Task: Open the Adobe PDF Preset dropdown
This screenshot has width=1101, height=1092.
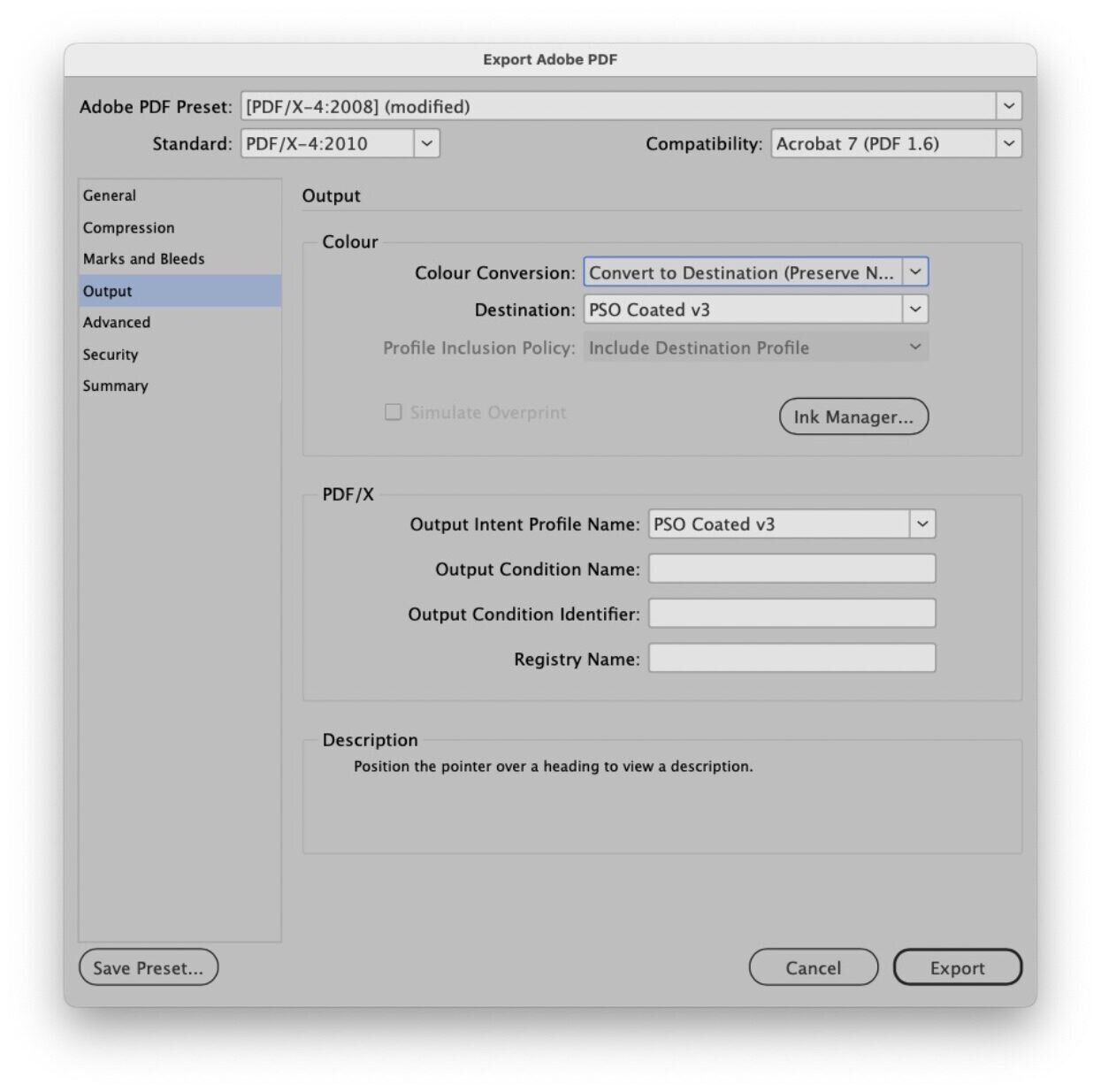Action: tap(1008, 106)
